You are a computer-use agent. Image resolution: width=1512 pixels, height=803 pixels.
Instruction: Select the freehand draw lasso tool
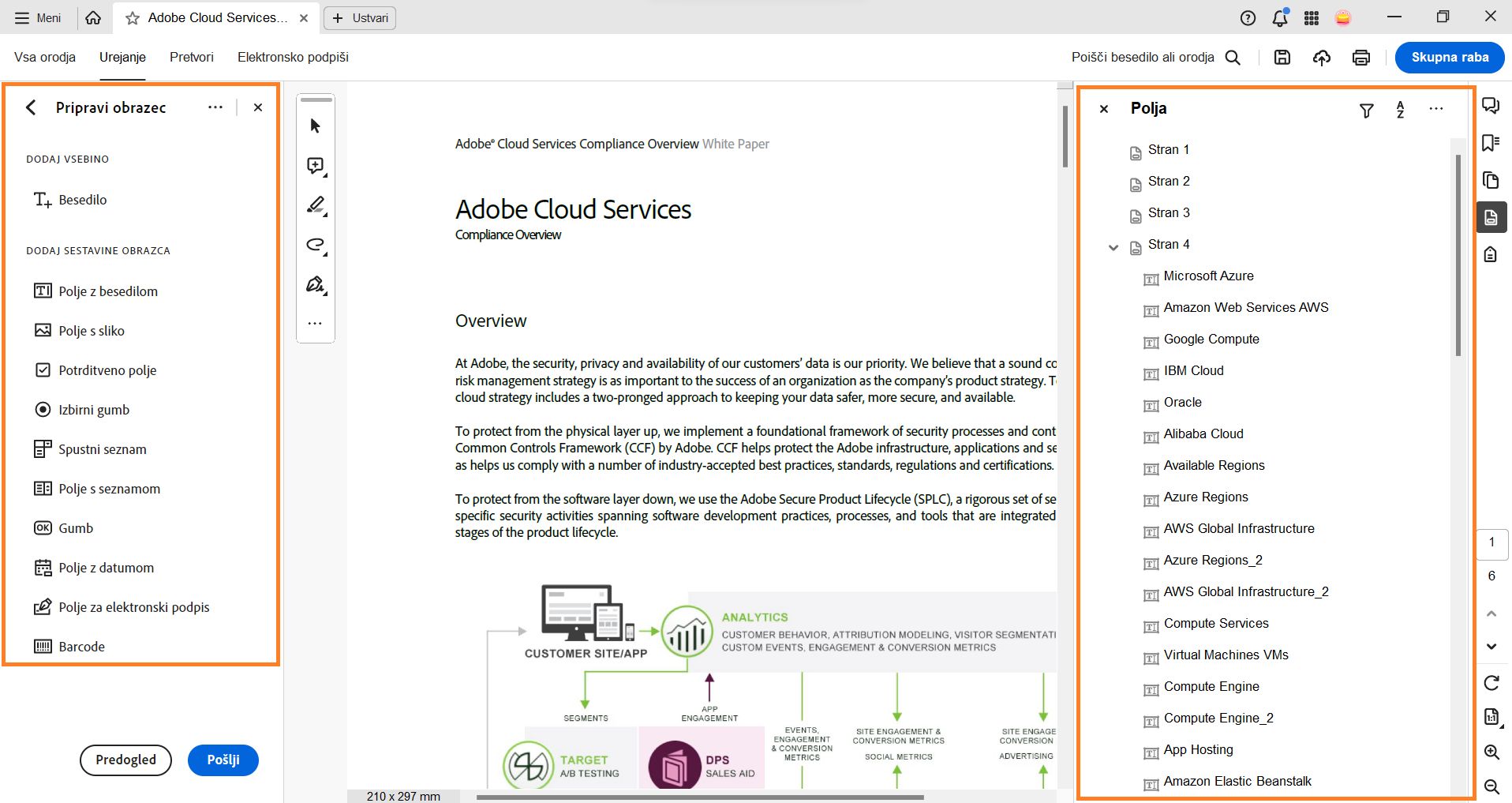click(316, 245)
